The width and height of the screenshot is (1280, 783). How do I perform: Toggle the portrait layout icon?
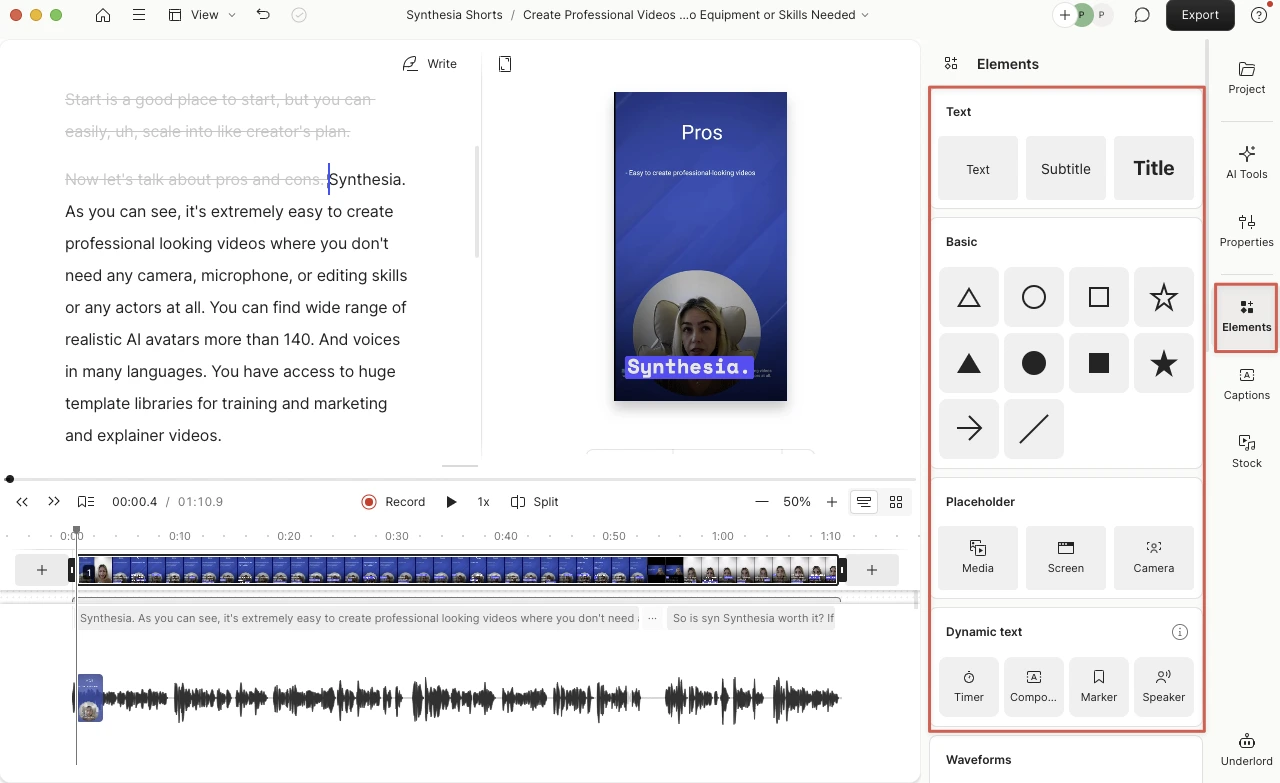(x=505, y=64)
